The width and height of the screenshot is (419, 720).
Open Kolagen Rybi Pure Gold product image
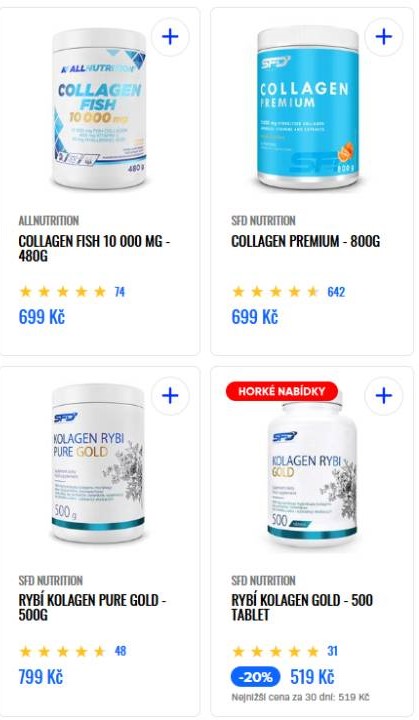[x=98, y=464]
